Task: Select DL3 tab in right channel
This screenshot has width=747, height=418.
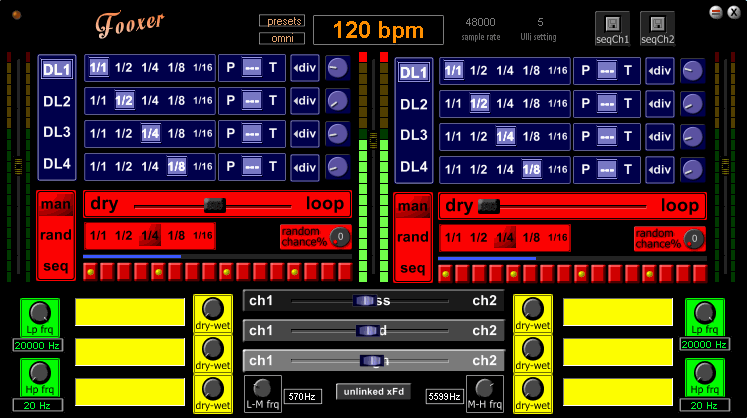Action: click(x=414, y=135)
